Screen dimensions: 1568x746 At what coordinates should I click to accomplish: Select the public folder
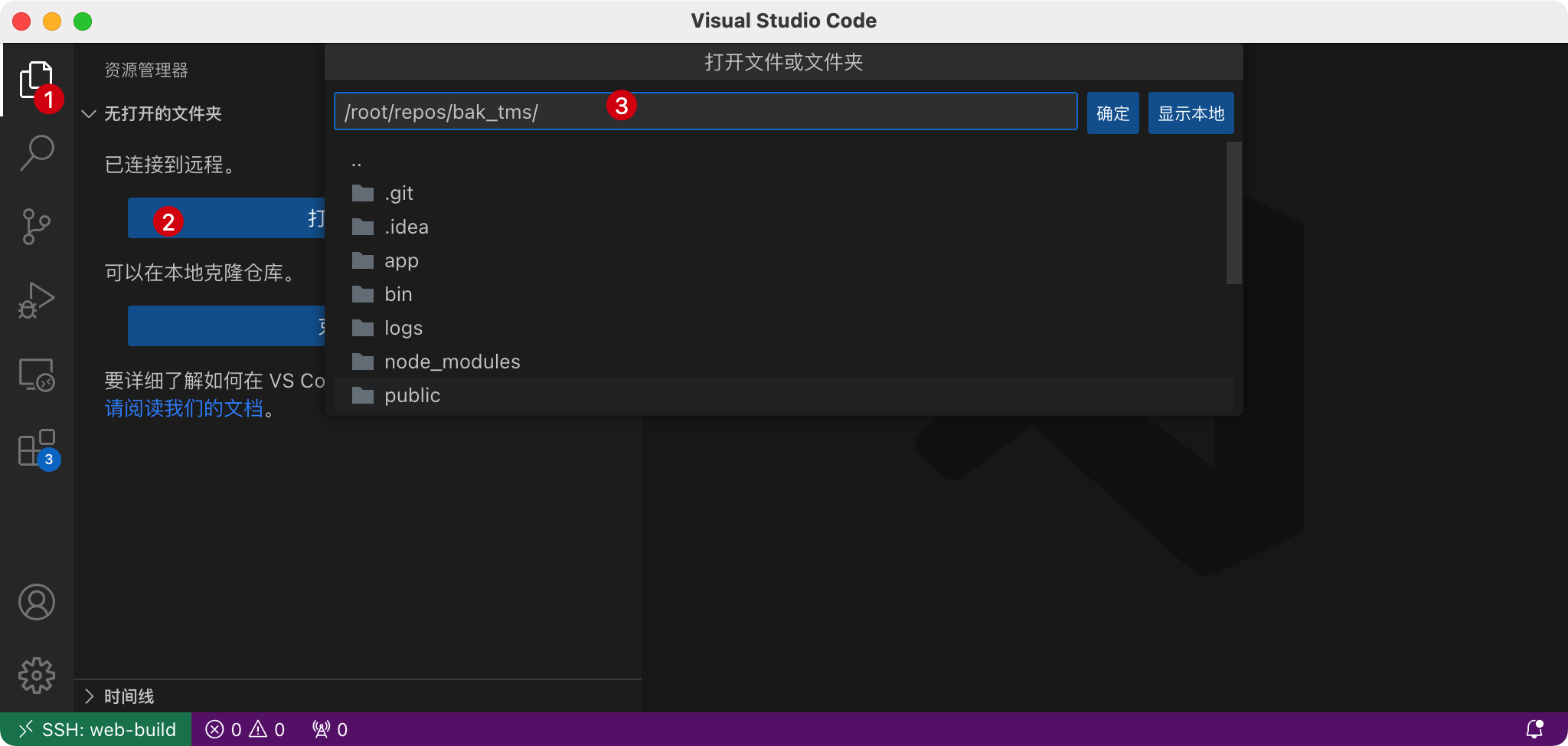[783, 395]
